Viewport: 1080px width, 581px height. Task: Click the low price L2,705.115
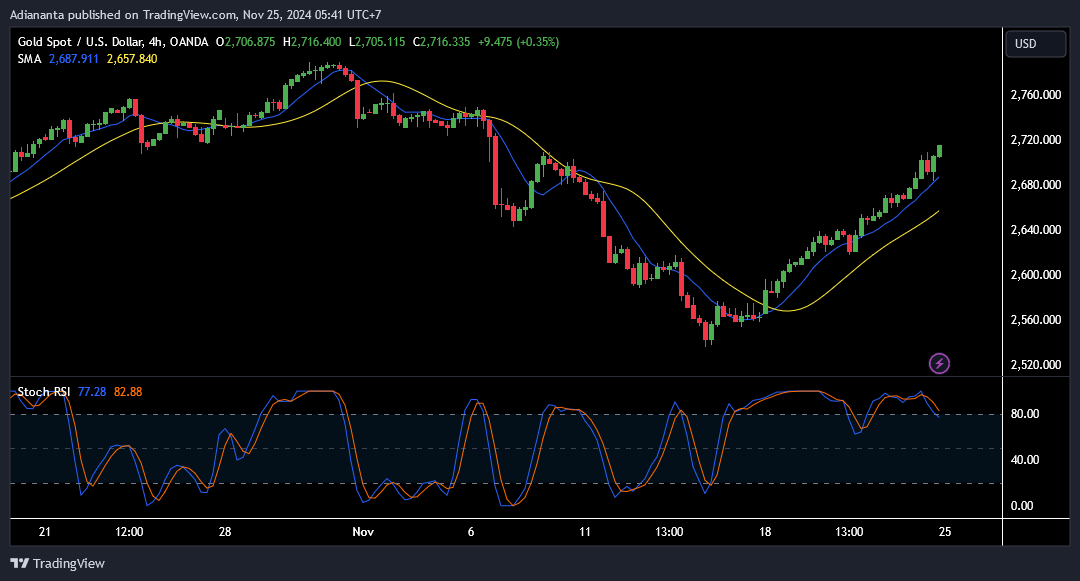(377, 42)
